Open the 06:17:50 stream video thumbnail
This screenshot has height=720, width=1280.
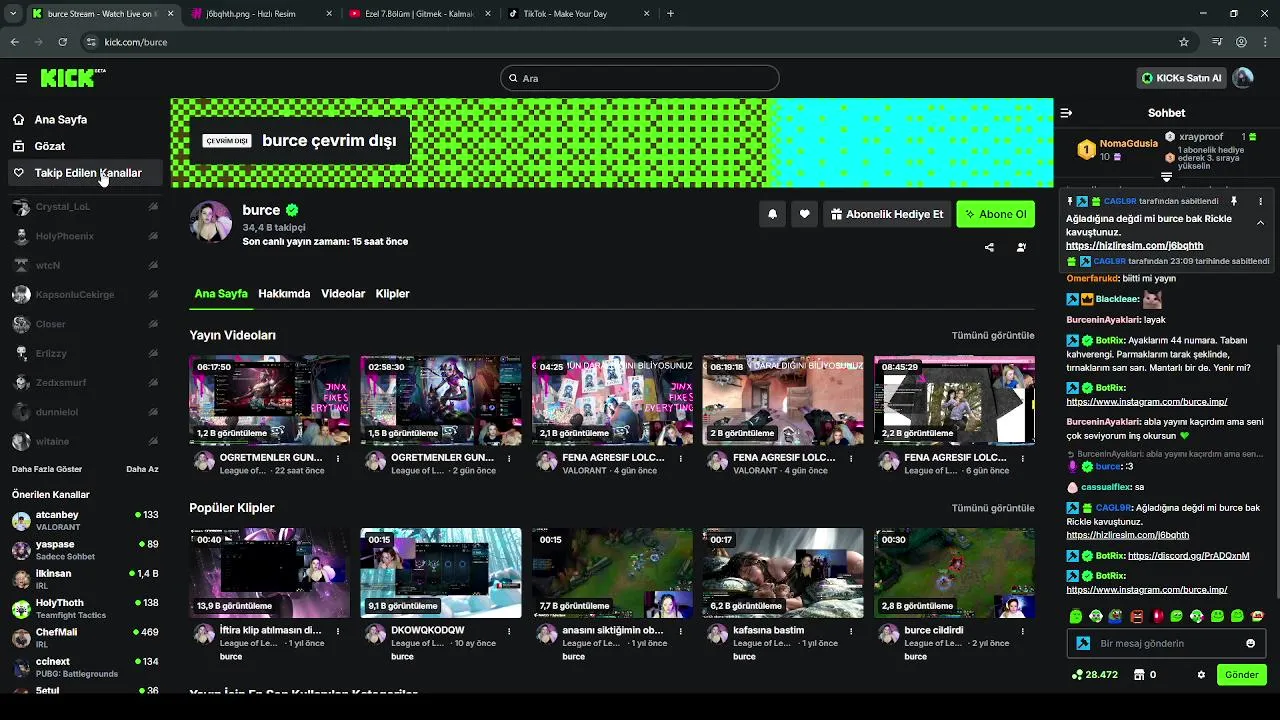pos(269,400)
